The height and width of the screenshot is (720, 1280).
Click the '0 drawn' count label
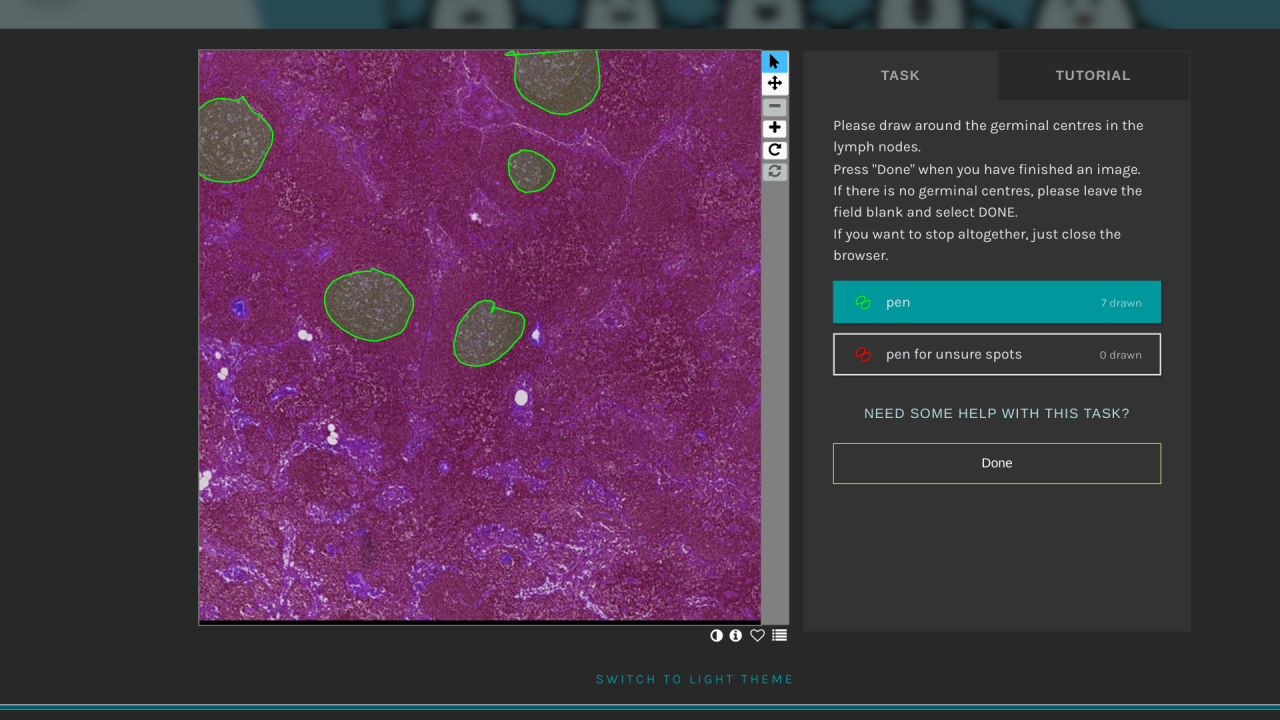pos(1121,355)
